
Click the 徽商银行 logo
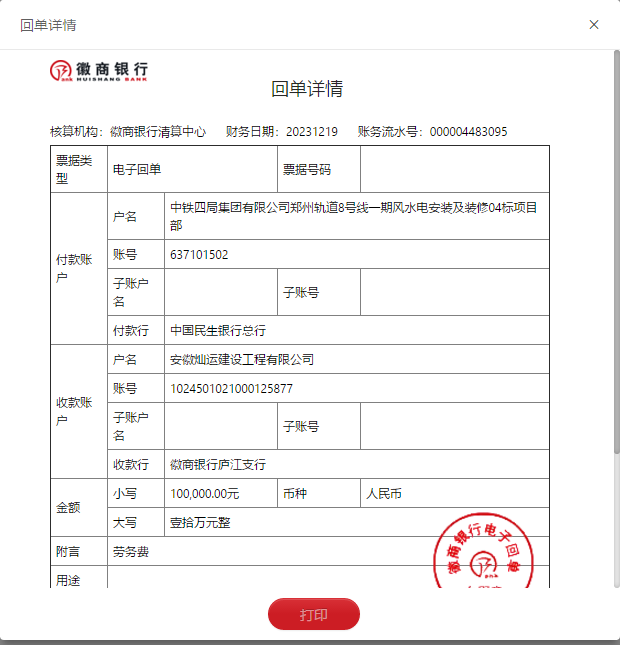[x=99, y=70]
